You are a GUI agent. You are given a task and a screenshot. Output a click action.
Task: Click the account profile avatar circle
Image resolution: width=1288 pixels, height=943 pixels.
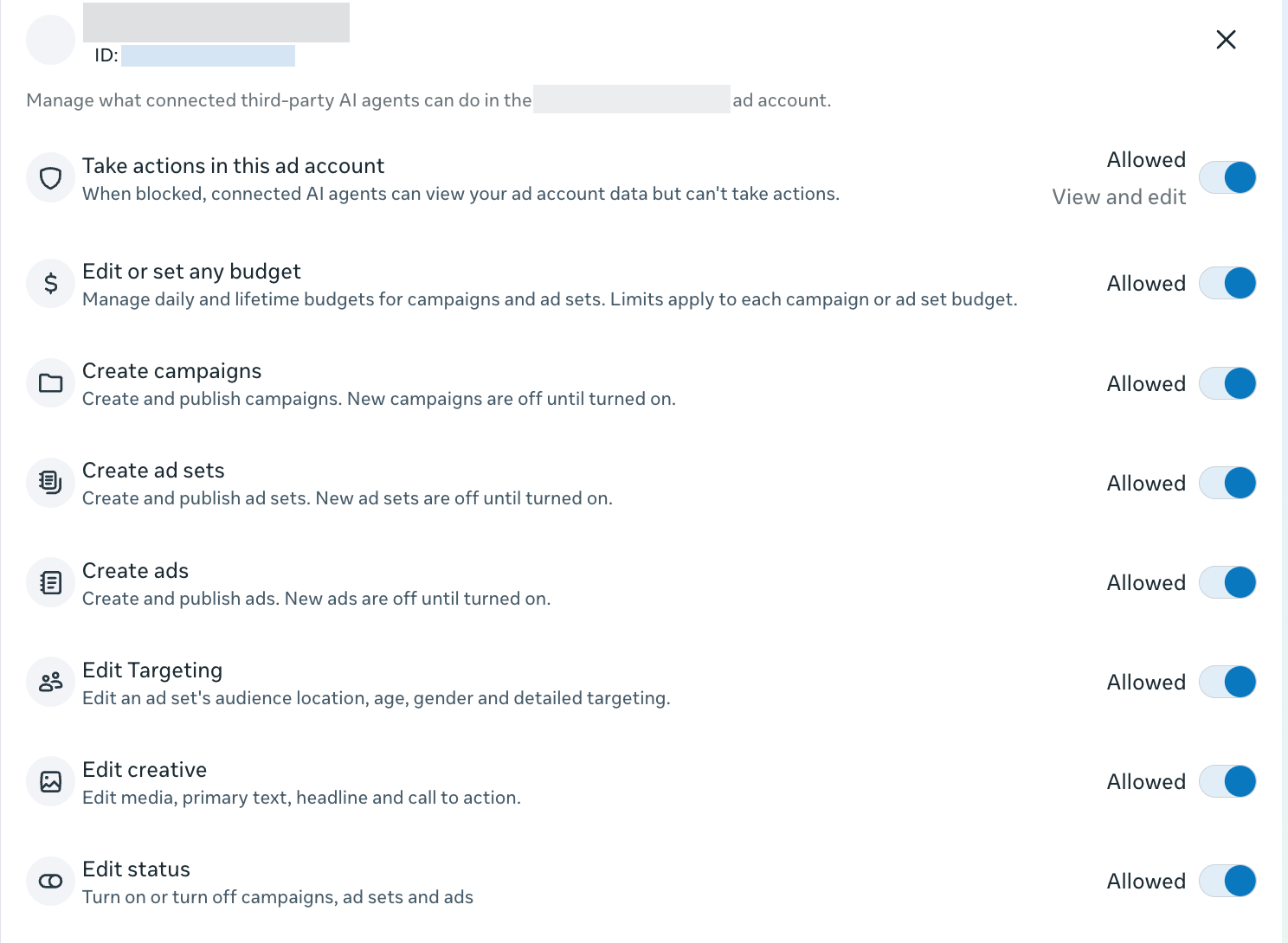[x=51, y=40]
